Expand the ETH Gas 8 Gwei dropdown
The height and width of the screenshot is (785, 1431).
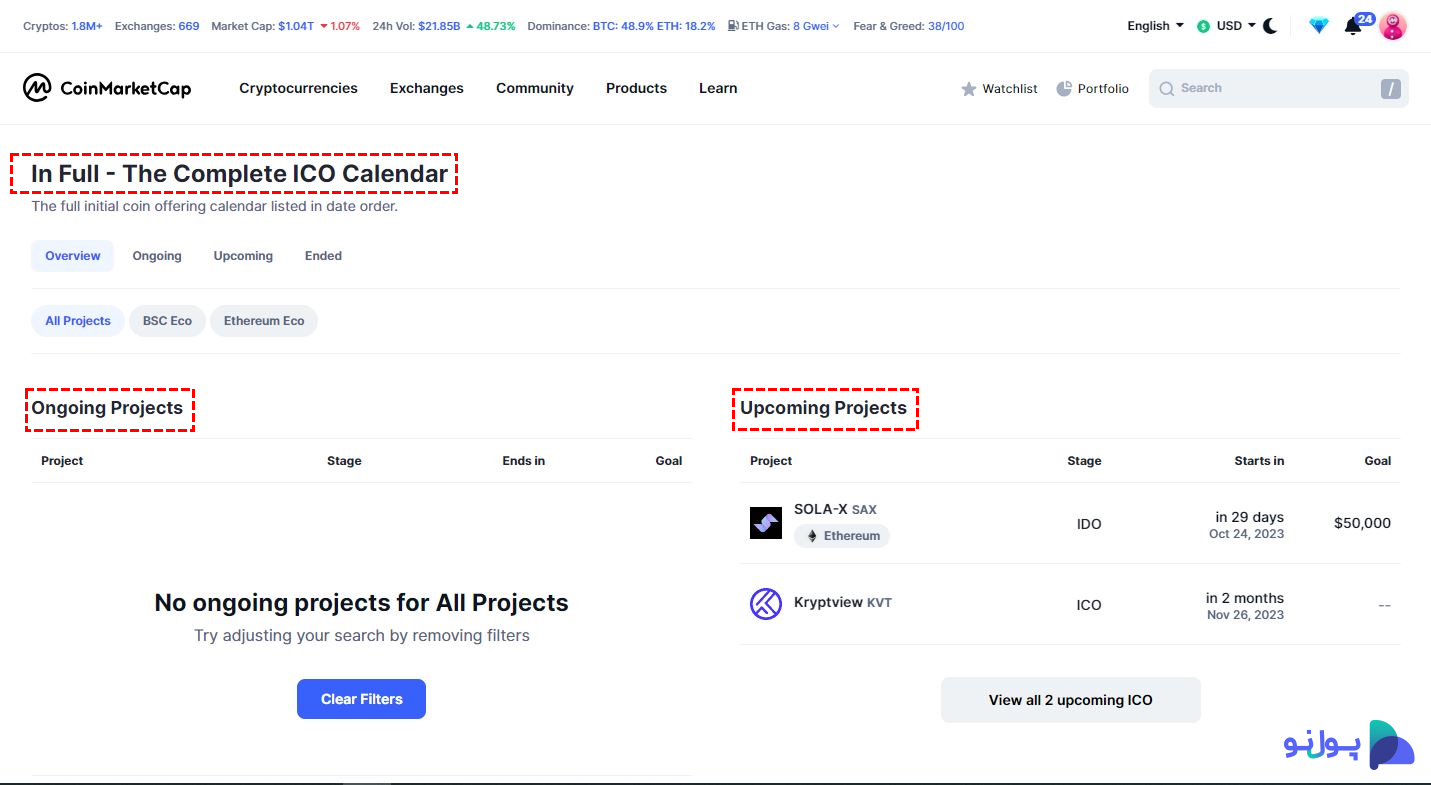[x=816, y=26]
